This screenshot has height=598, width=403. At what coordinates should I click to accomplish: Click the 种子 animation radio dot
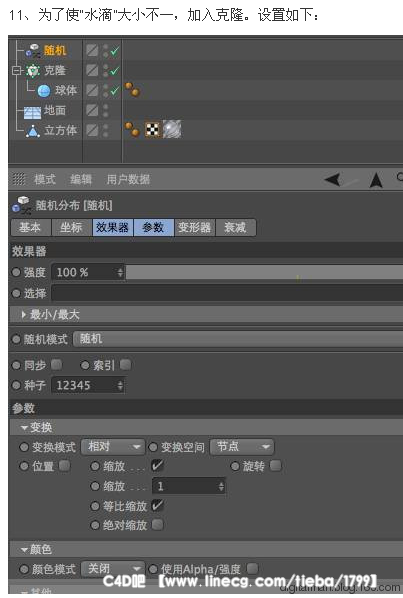click(16, 385)
